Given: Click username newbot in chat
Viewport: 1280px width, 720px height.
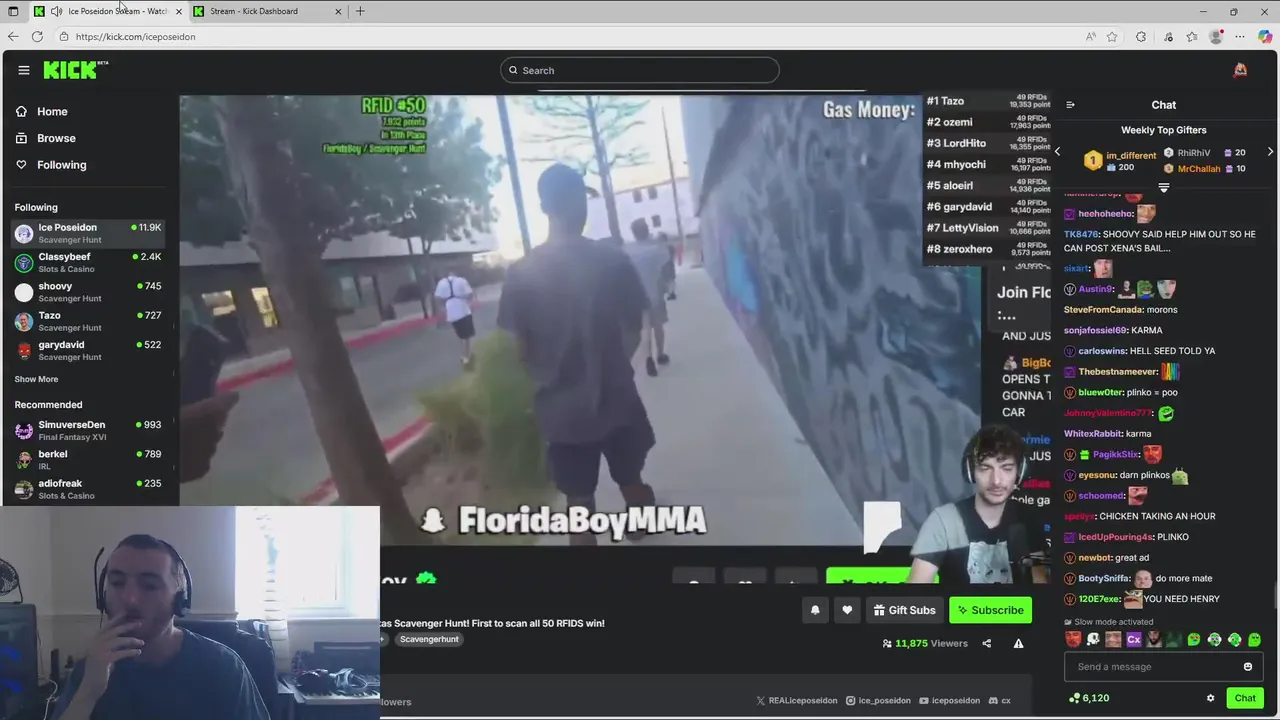Looking at the screenshot, I should pos(1094,558).
